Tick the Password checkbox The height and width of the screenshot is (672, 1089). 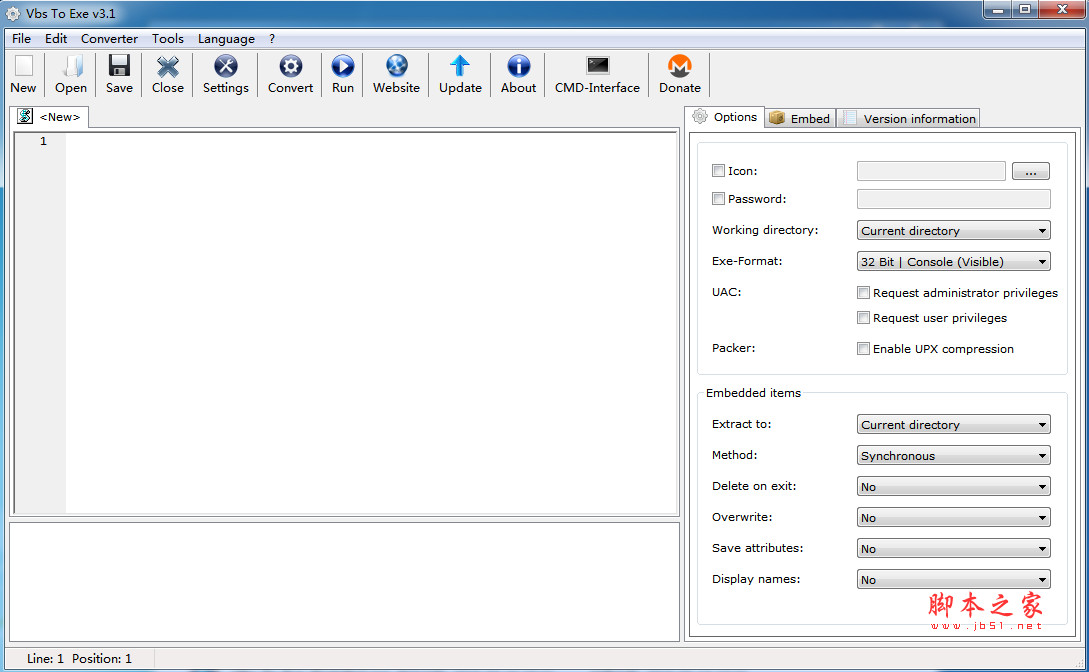(x=718, y=199)
